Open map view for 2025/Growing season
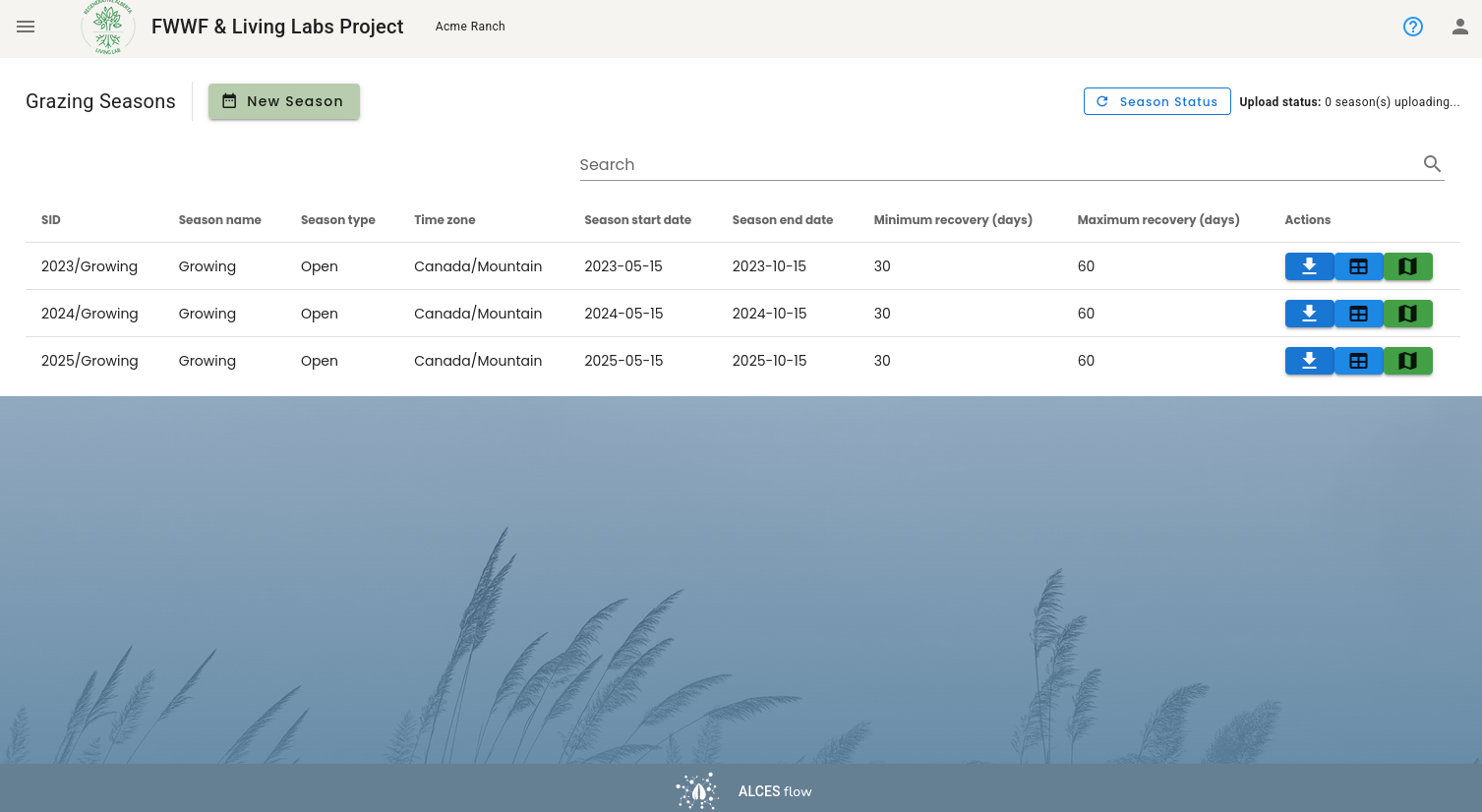Image resolution: width=1482 pixels, height=812 pixels. [x=1407, y=361]
